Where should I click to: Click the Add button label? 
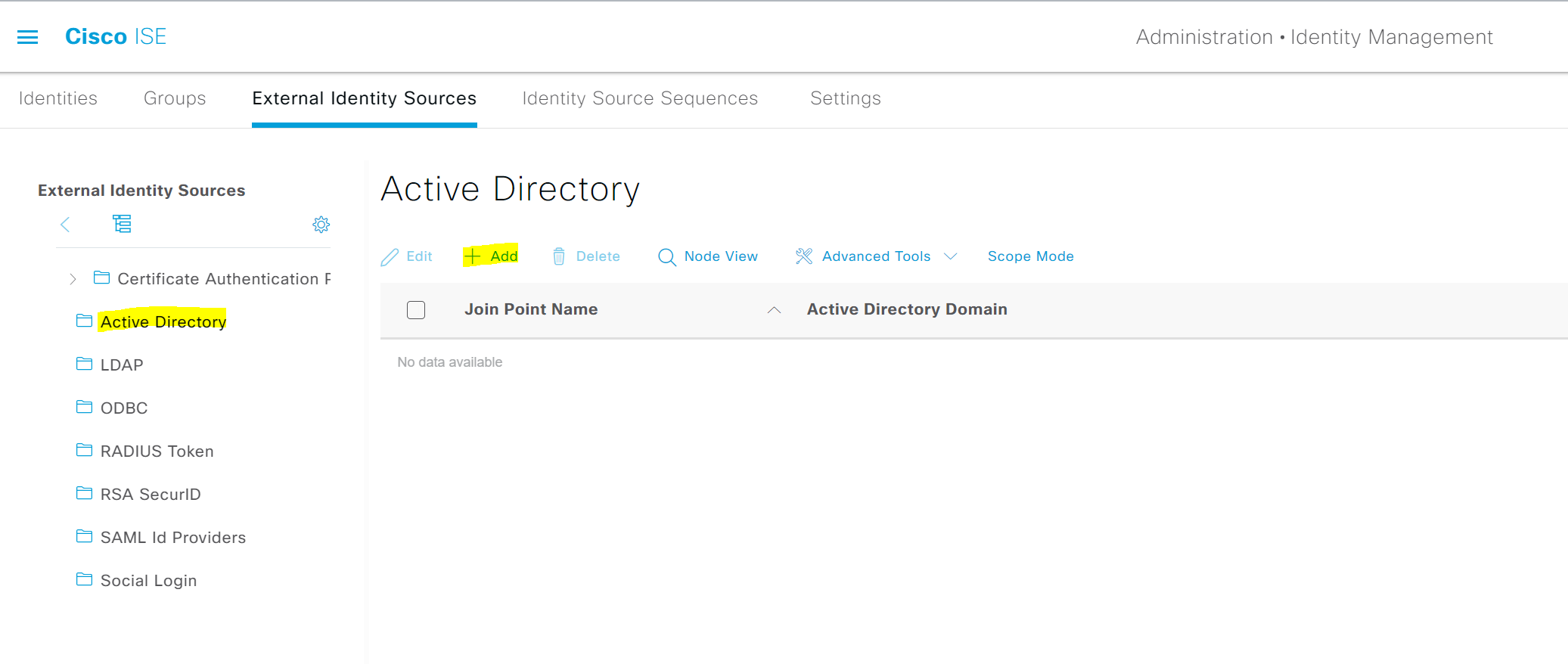click(504, 256)
